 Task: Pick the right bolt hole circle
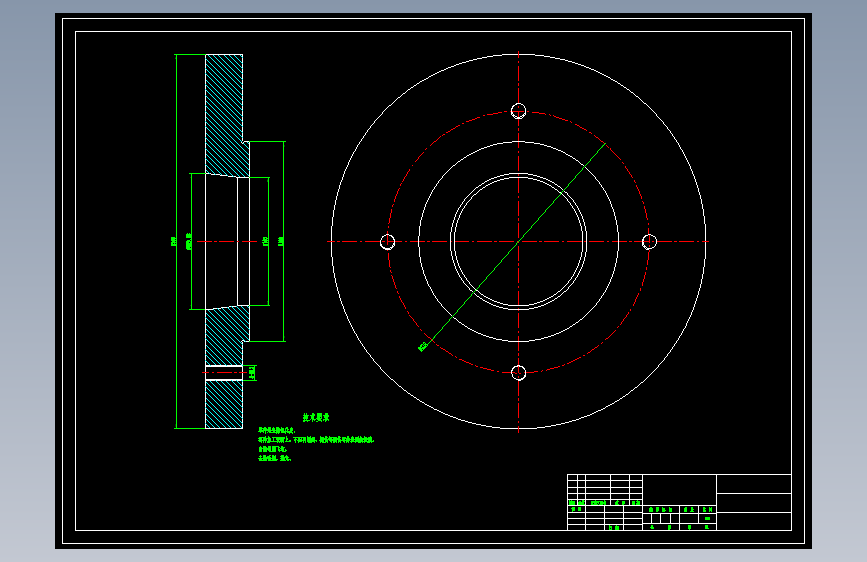[649, 242]
